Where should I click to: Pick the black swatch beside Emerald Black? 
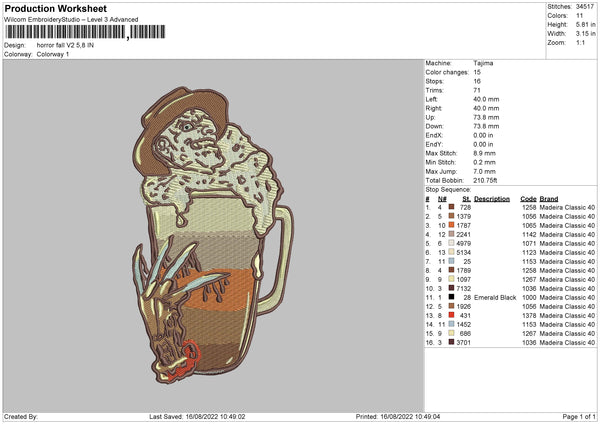452,297
